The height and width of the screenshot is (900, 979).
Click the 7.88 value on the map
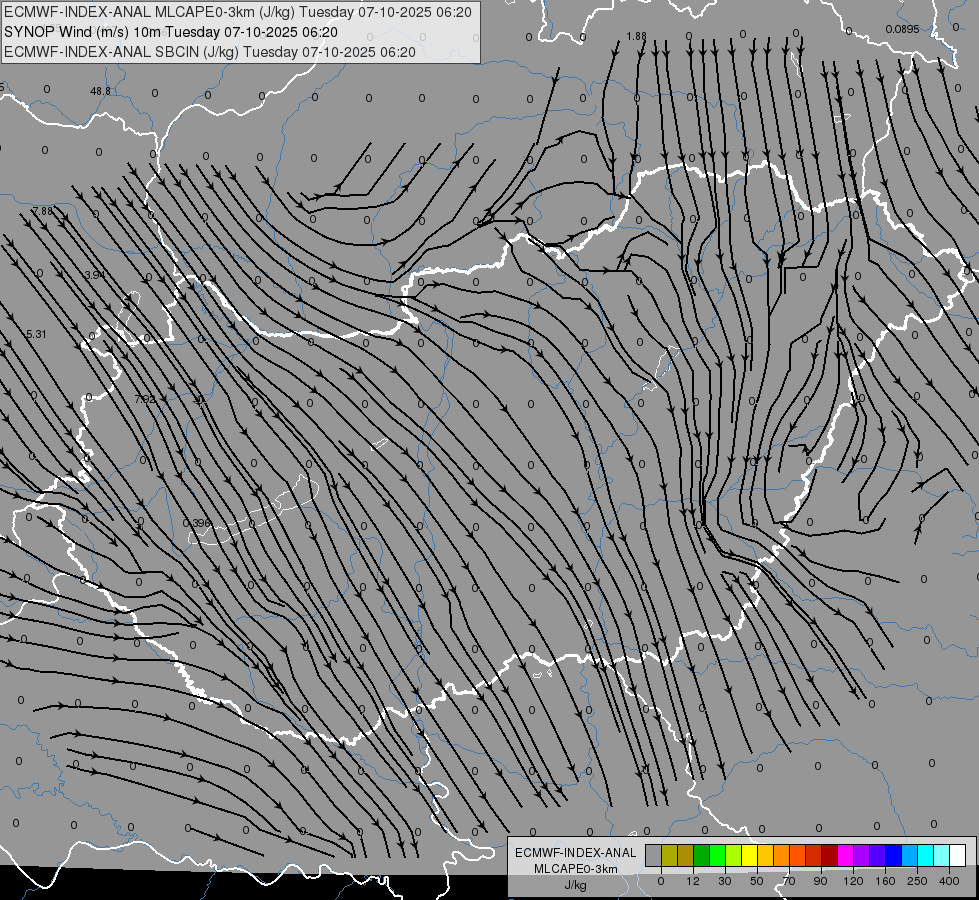pos(43,212)
